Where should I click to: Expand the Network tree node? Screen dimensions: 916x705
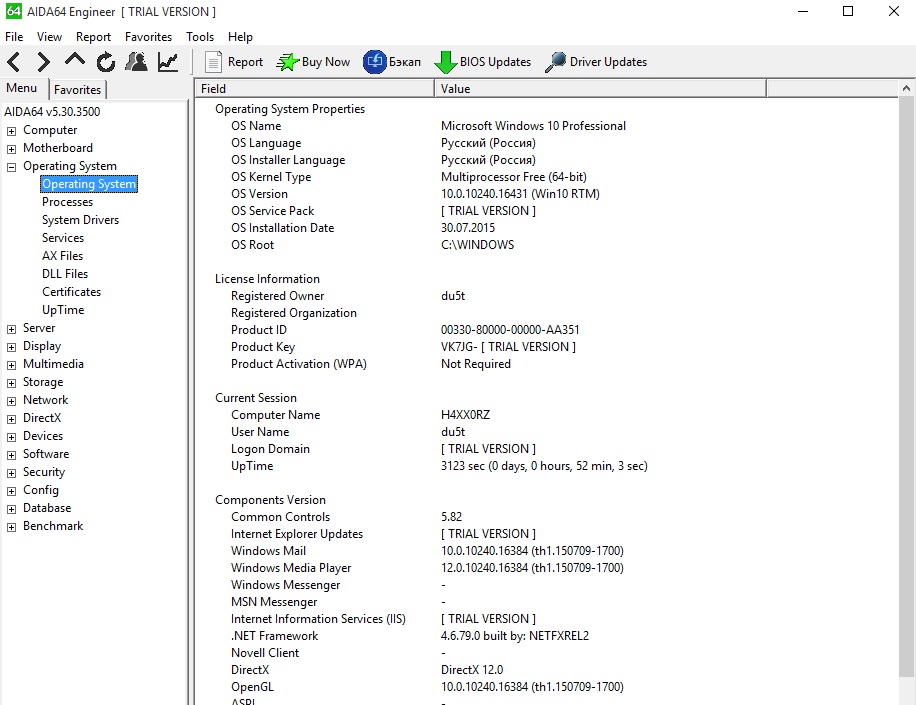click(11, 401)
